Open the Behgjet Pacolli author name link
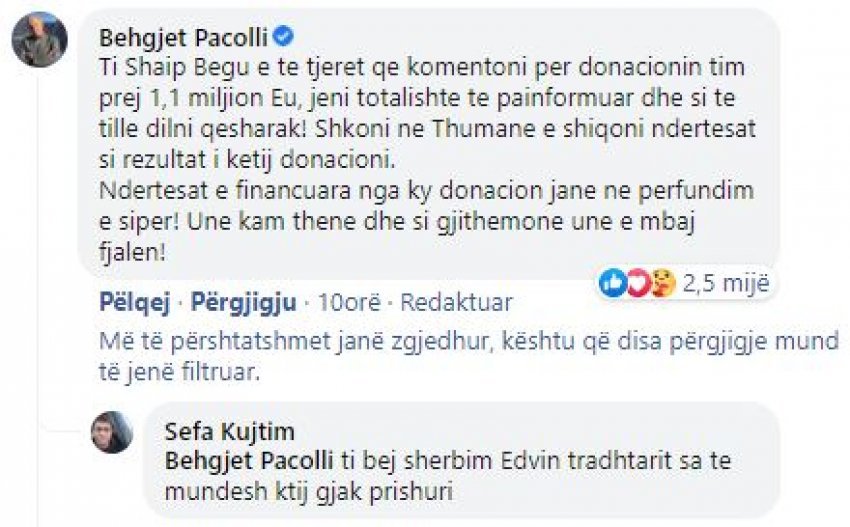Image resolution: width=850 pixels, height=527 pixels. click(x=183, y=37)
